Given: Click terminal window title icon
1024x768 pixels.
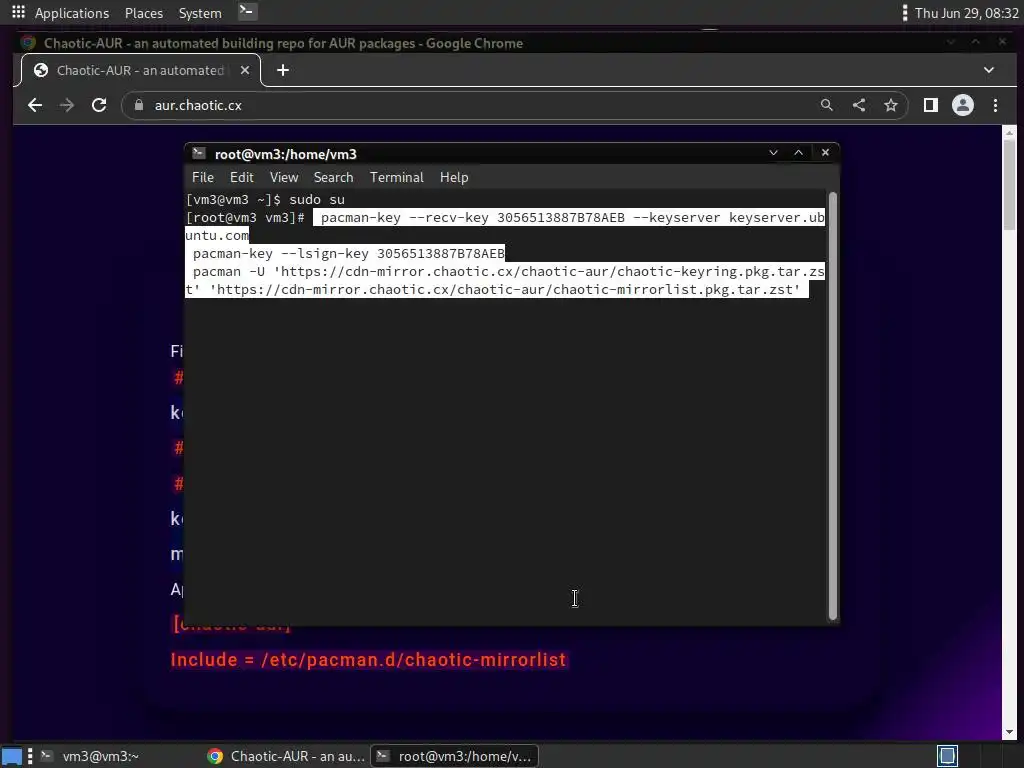Looking at the screenshot, I should point(199,153).
